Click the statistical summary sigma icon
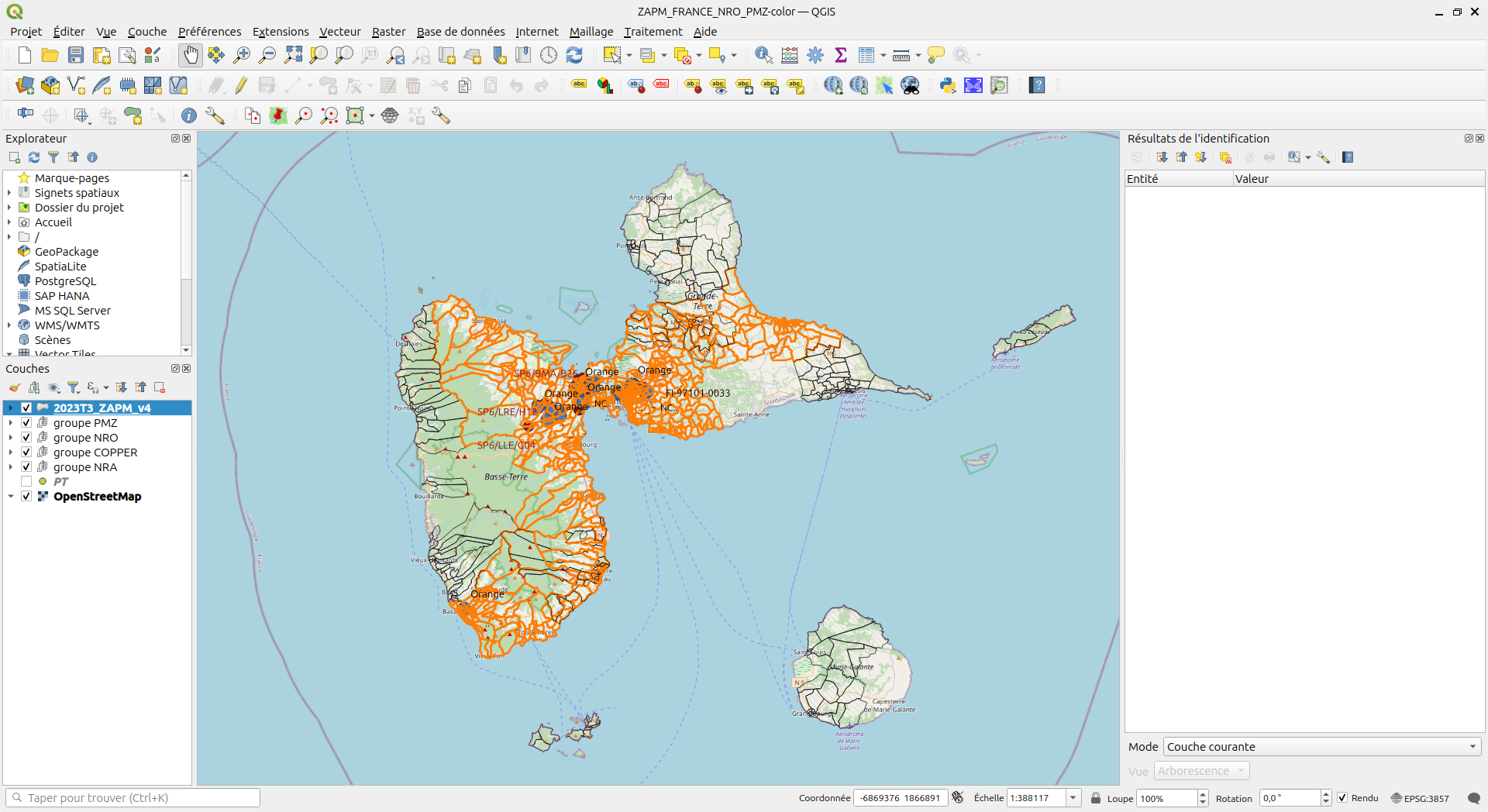The height and width of the screenshot is (812, 1488). coord(841,55)
